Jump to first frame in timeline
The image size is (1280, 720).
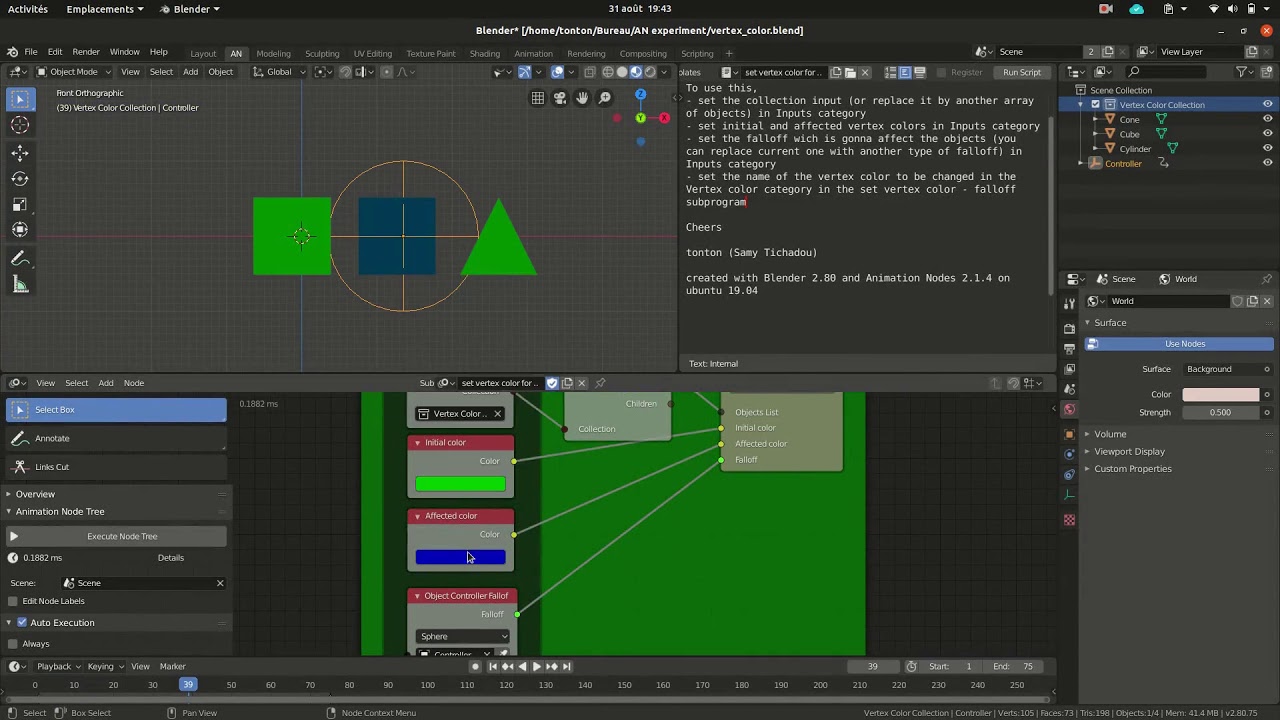[492, 666]
